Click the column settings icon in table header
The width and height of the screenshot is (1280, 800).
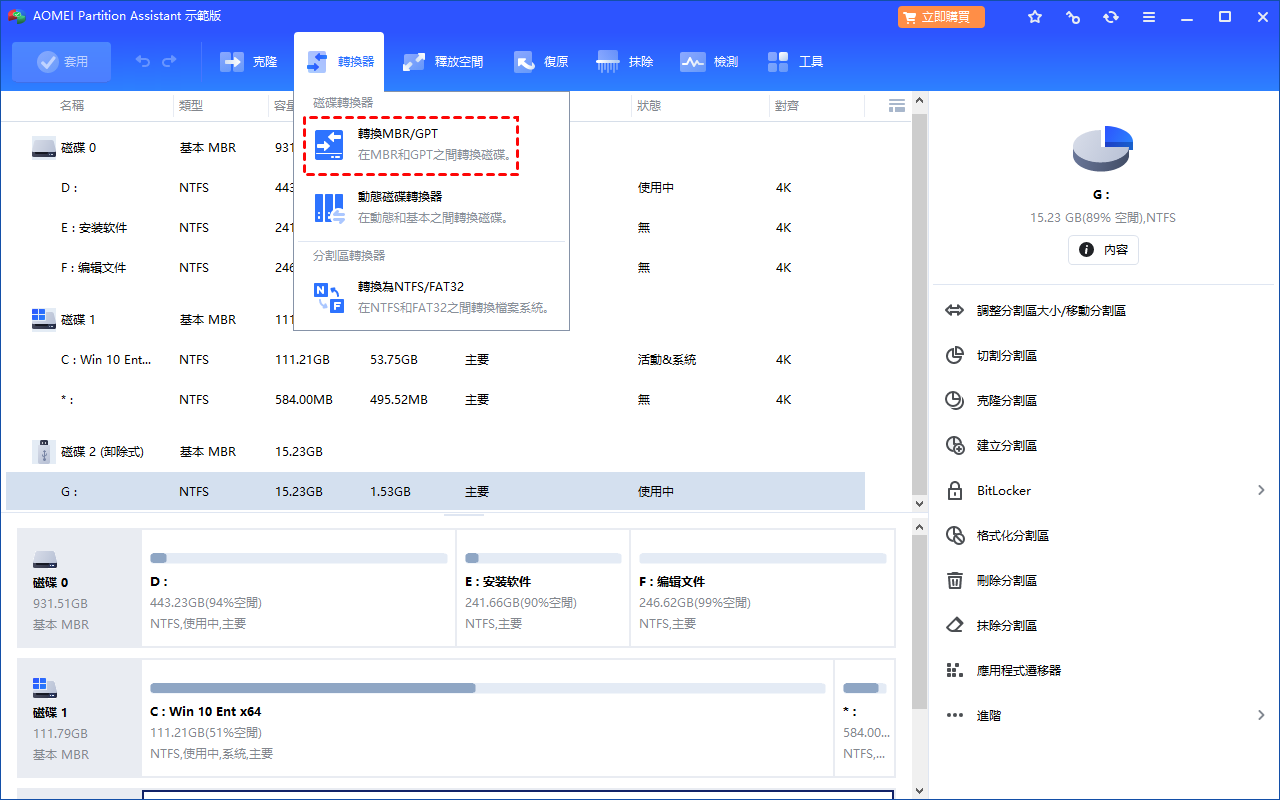click(x=897, y=105)
